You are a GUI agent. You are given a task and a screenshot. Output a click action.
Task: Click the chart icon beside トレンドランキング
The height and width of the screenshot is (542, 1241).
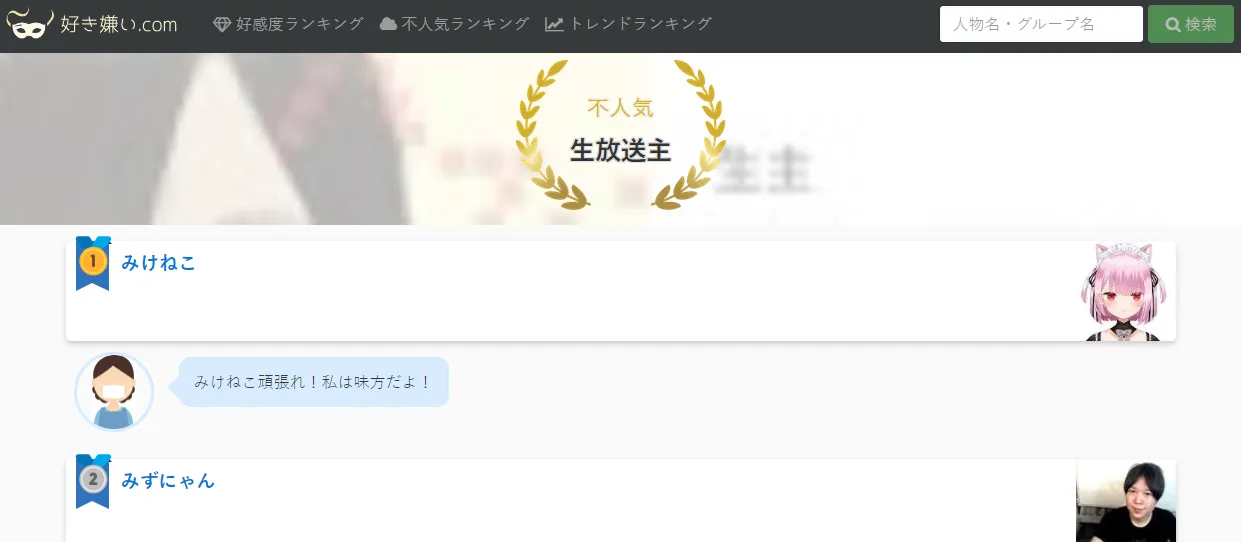pos(554,24)
